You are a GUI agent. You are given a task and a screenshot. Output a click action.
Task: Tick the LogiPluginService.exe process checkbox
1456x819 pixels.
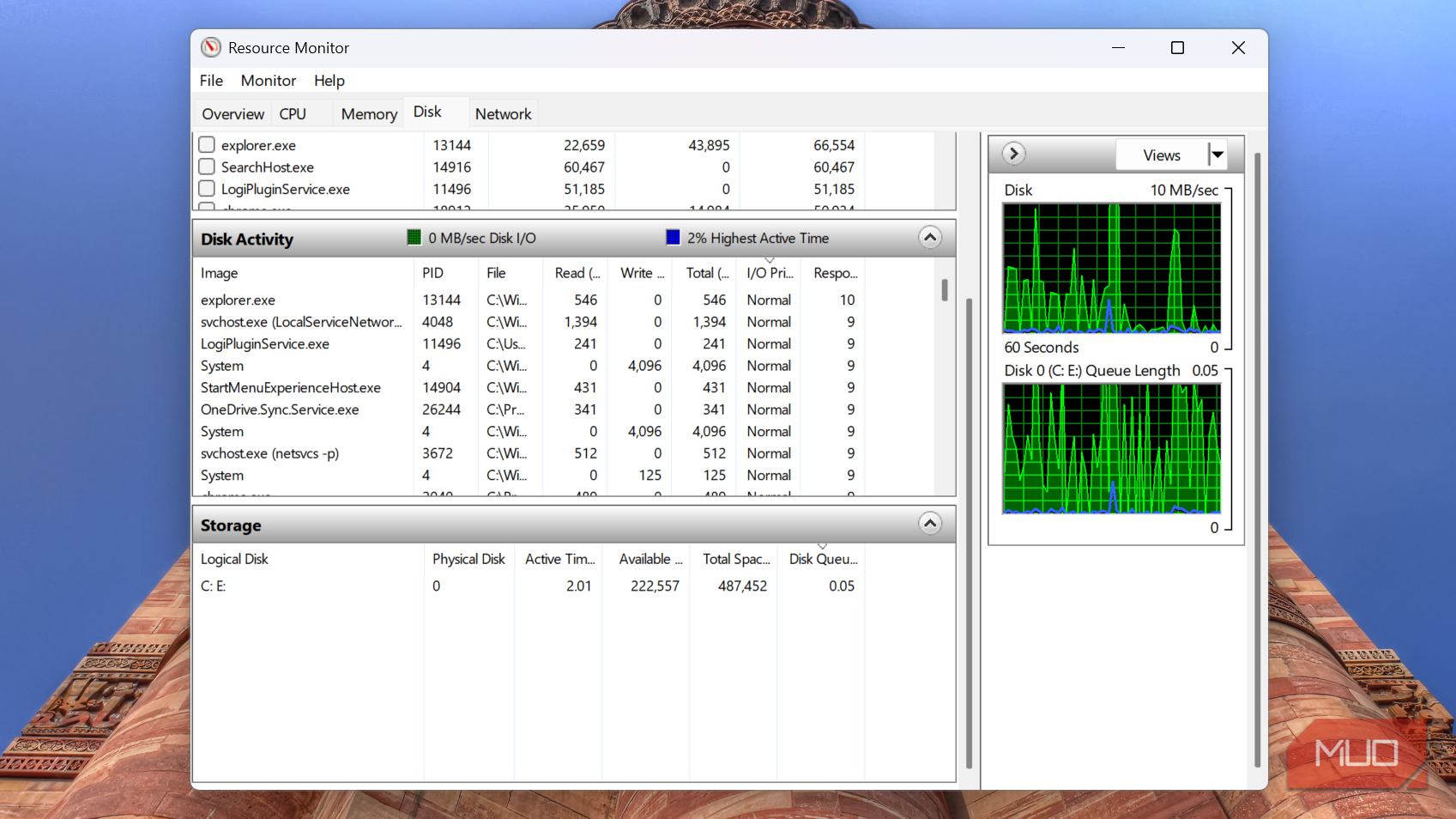click(x=207, y=188)
